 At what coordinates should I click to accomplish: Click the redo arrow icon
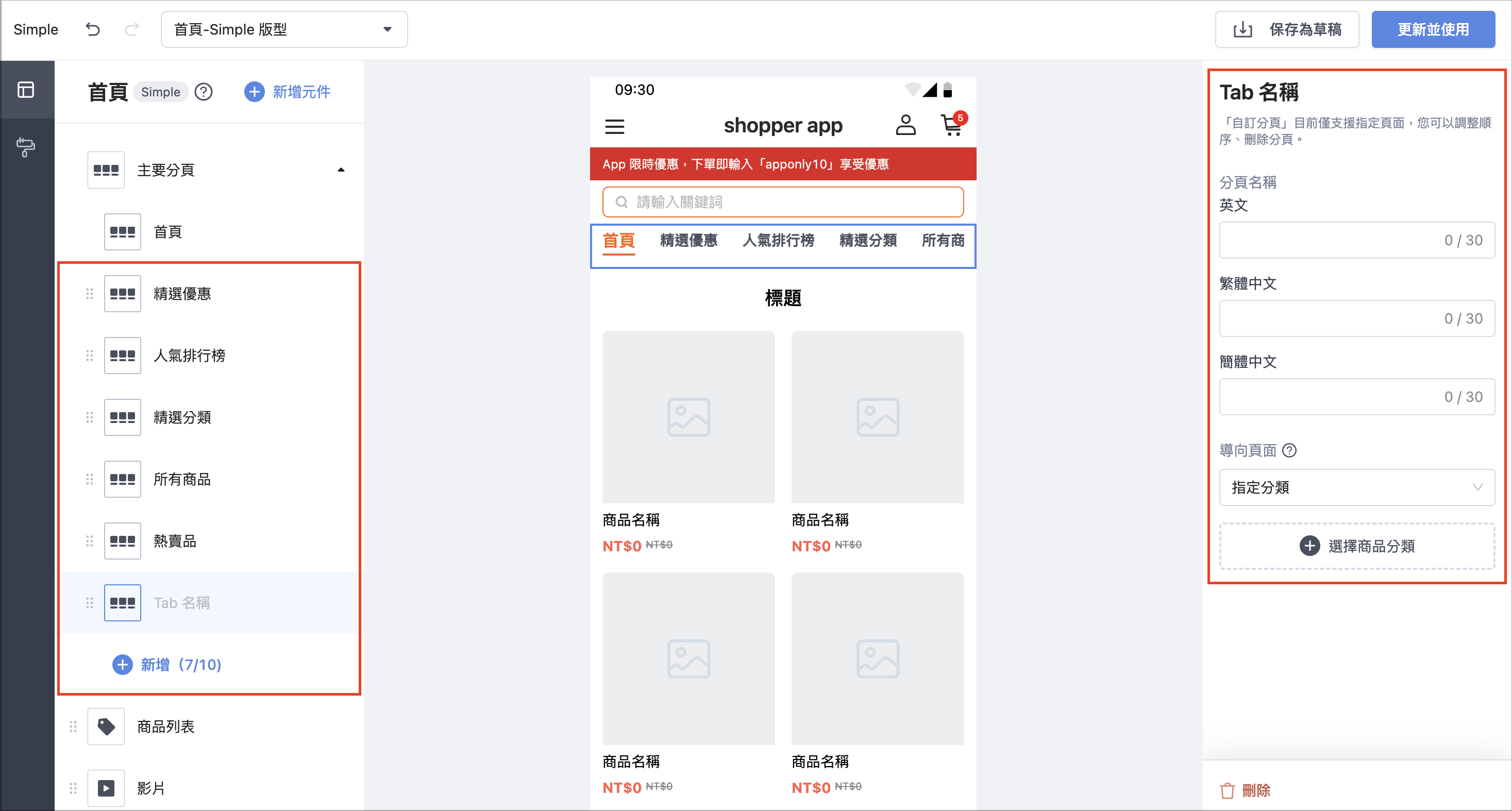click(x=132, y=29)
